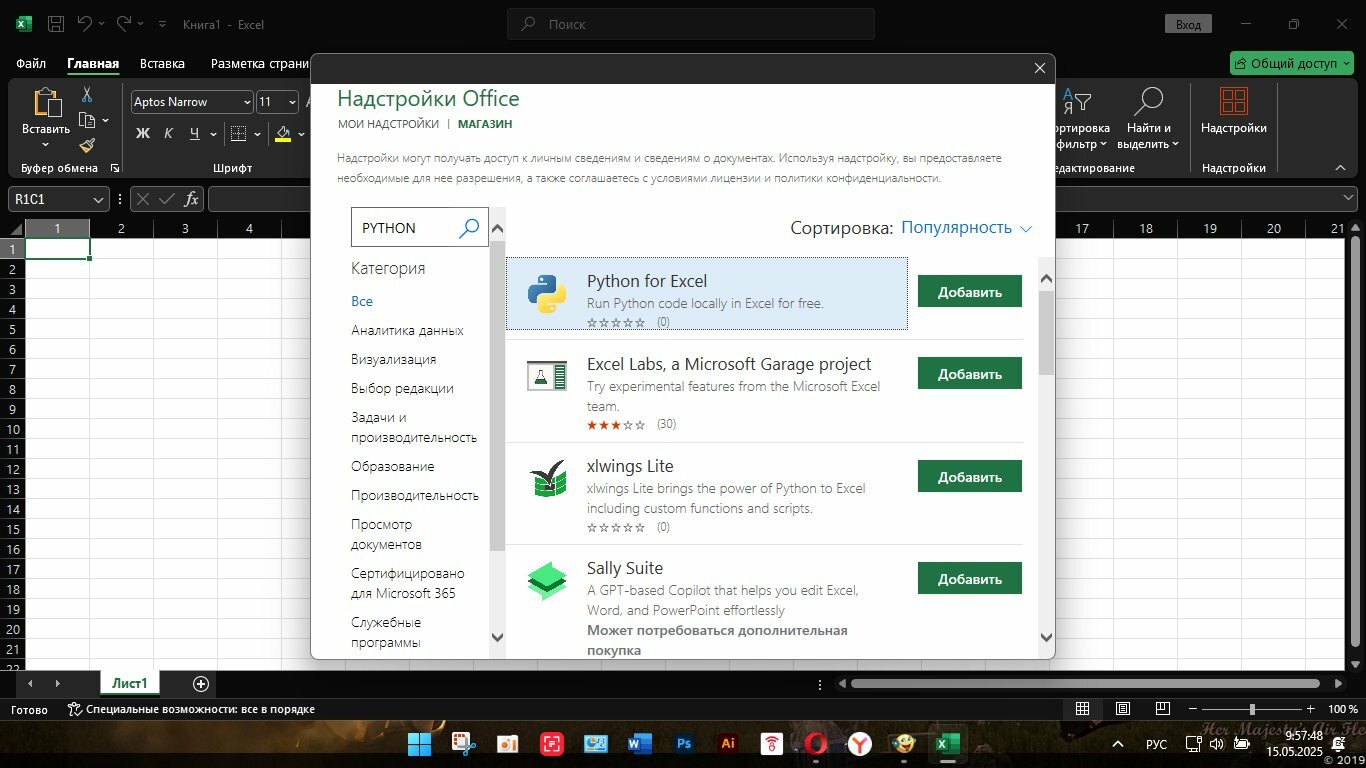Click the Undo arrow icon
Image resolution: width=1366 pixels, height=768 pixels.
pyautogui.click(x=85, y=23)
